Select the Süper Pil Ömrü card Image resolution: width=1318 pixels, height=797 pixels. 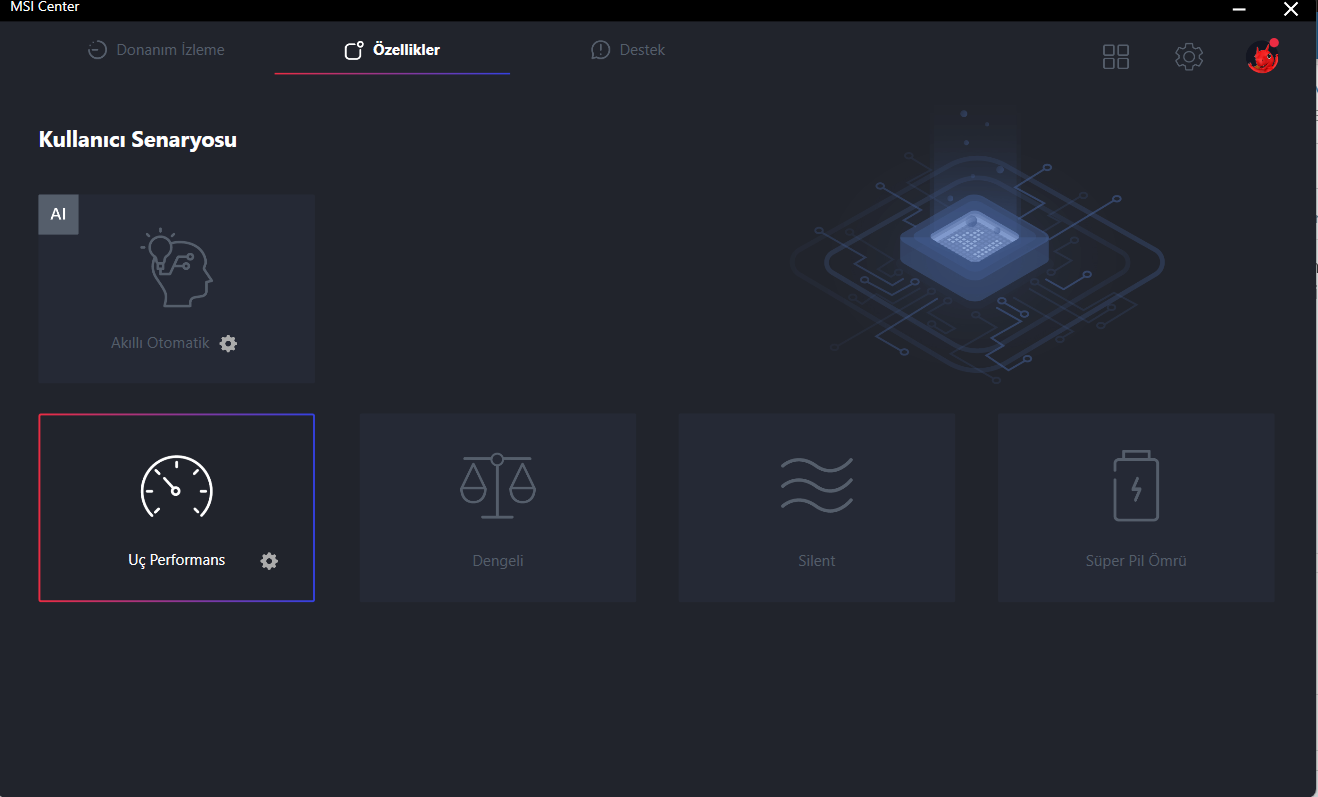1136,508
